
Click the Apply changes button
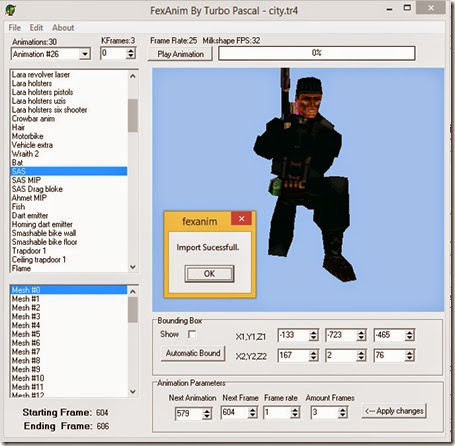point(394,411)
